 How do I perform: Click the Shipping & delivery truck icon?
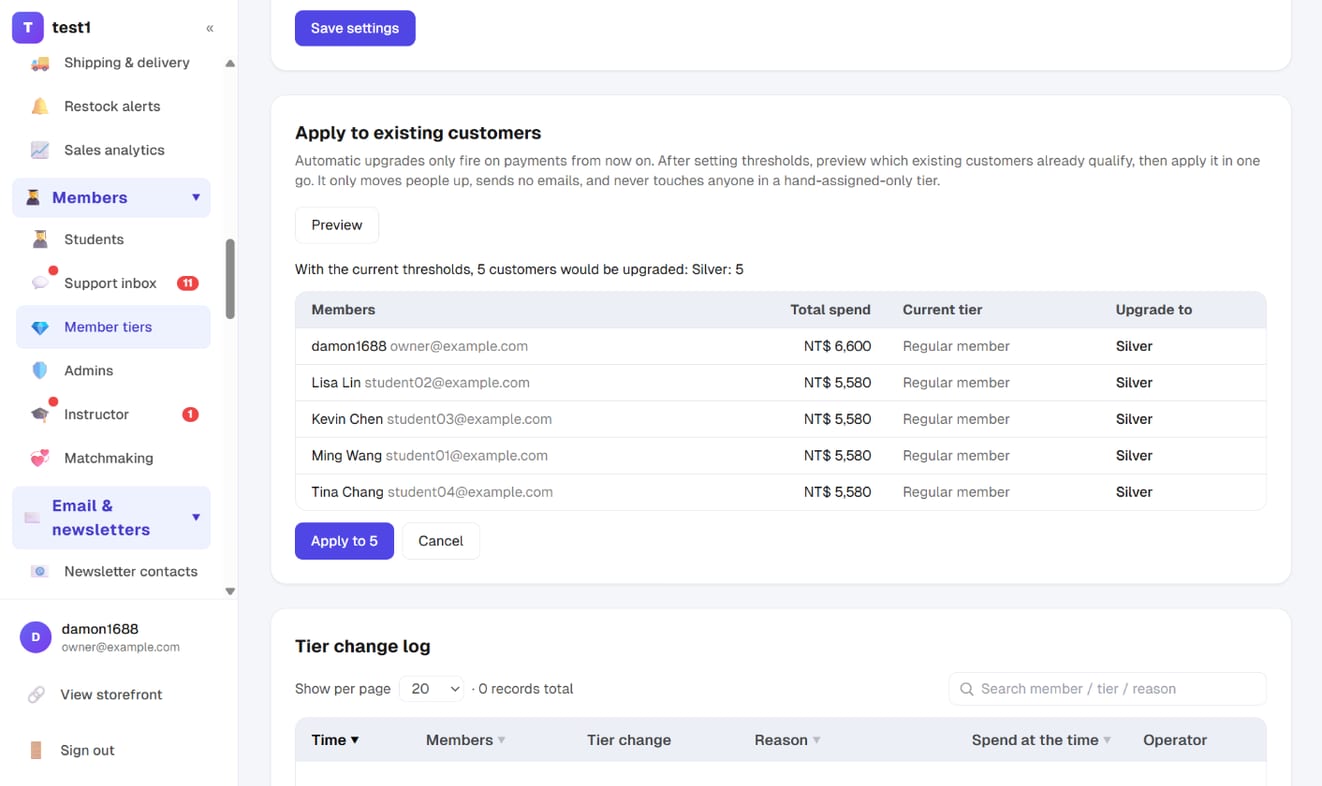pyautogui.click(x=40, y=63)
